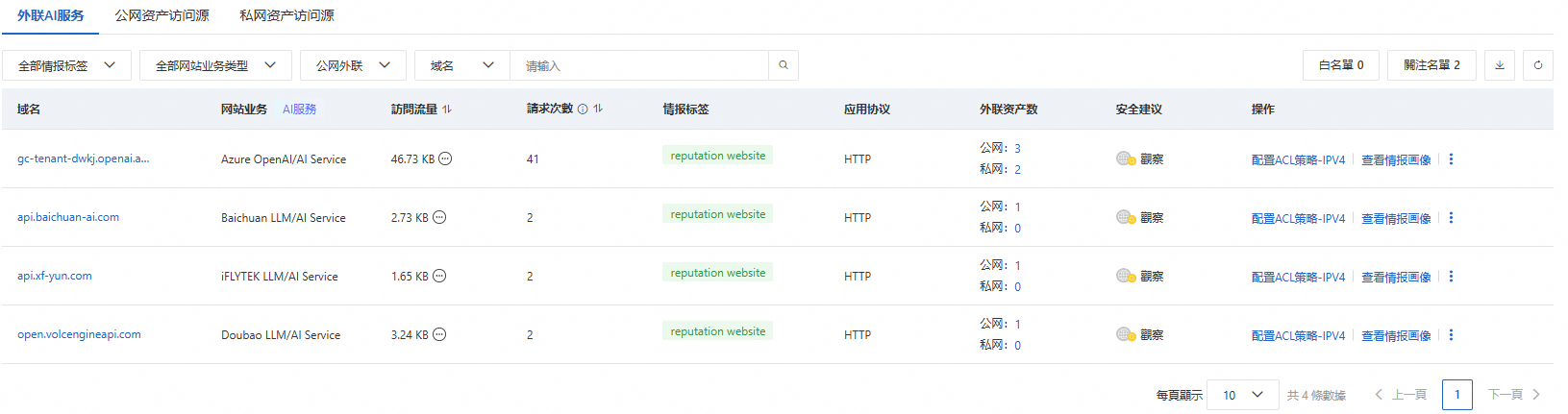The image size is (1568, 414).
Task: Sort by 请求次数 column icon
Action: (598, 109)
